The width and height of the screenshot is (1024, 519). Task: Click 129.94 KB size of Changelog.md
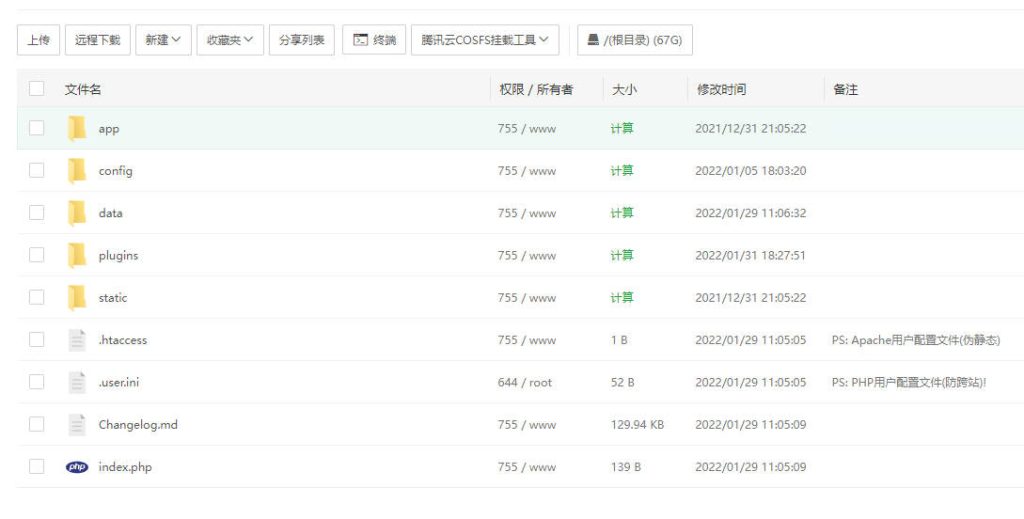point(637,425)
